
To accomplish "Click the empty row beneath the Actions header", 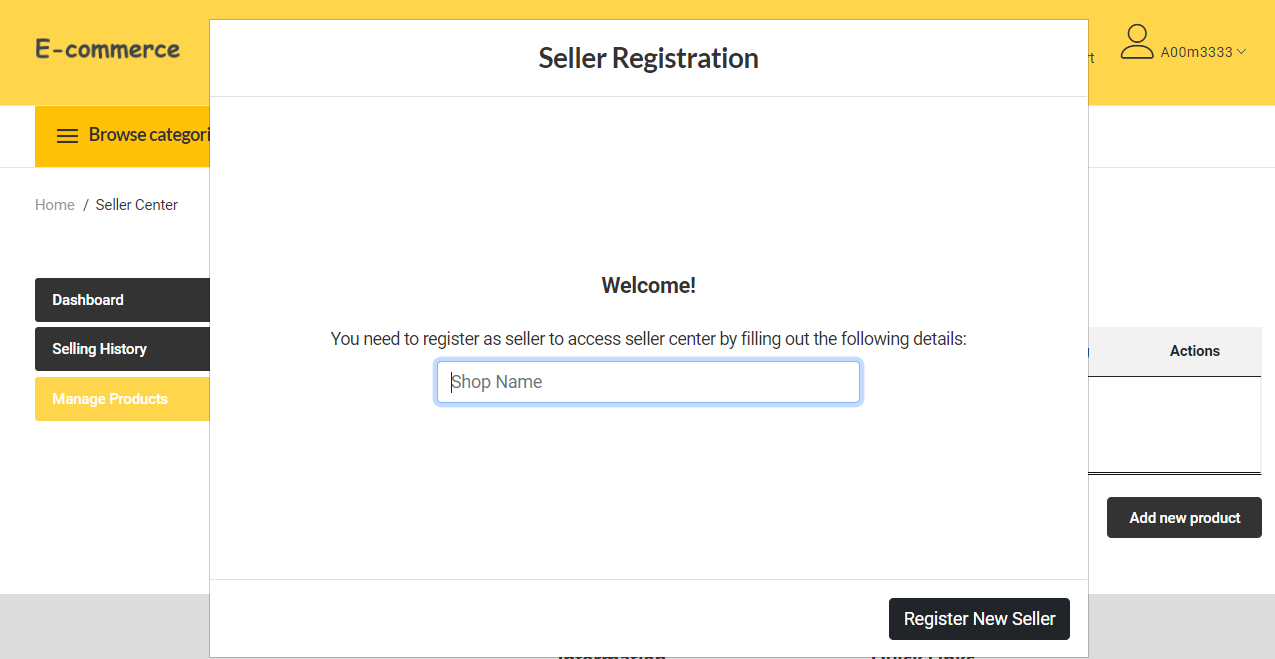I will 1195,425.
